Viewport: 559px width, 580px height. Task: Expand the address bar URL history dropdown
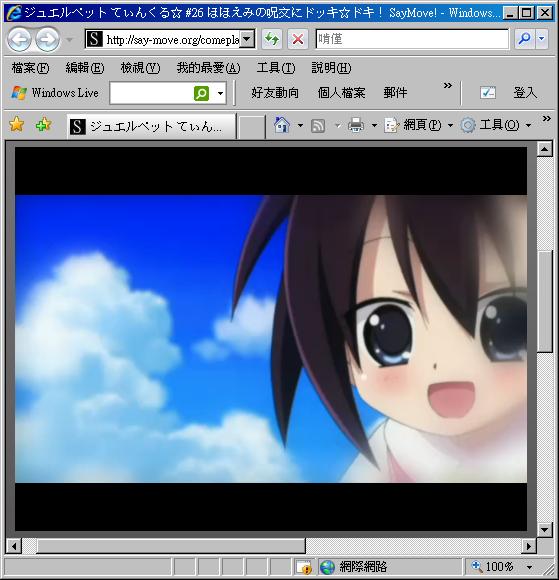[247, 39]
